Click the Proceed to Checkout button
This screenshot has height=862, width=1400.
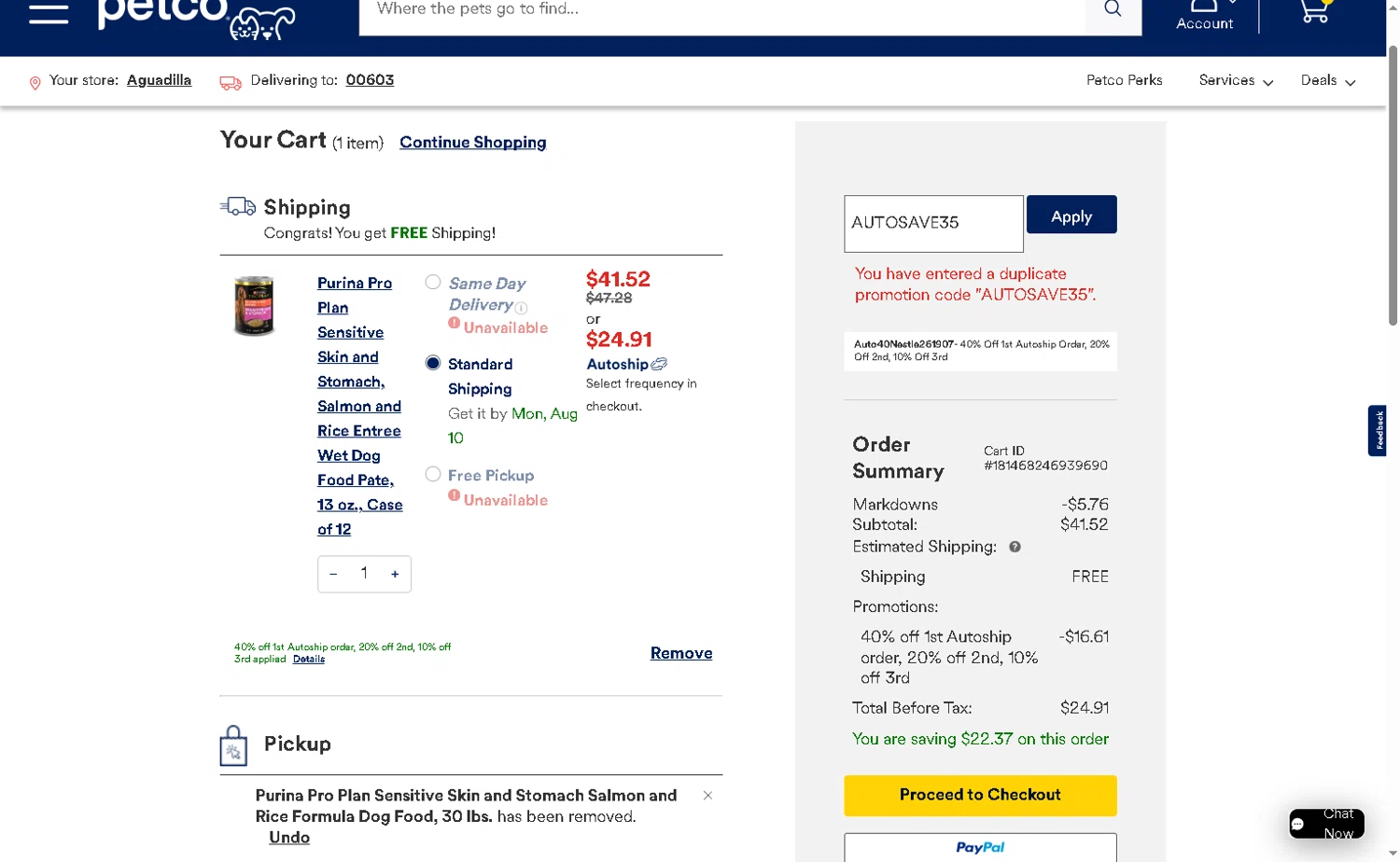[x=980, y=795]
